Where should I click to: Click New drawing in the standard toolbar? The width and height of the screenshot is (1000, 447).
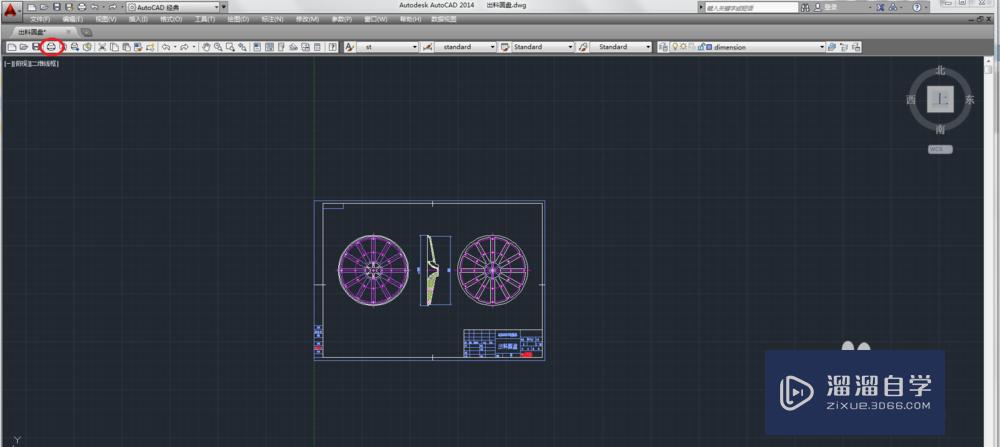pyautogui.click(x=12, y=47)
